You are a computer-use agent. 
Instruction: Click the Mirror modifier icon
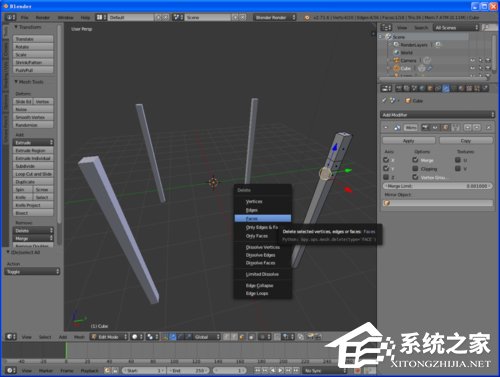(397, 127)
